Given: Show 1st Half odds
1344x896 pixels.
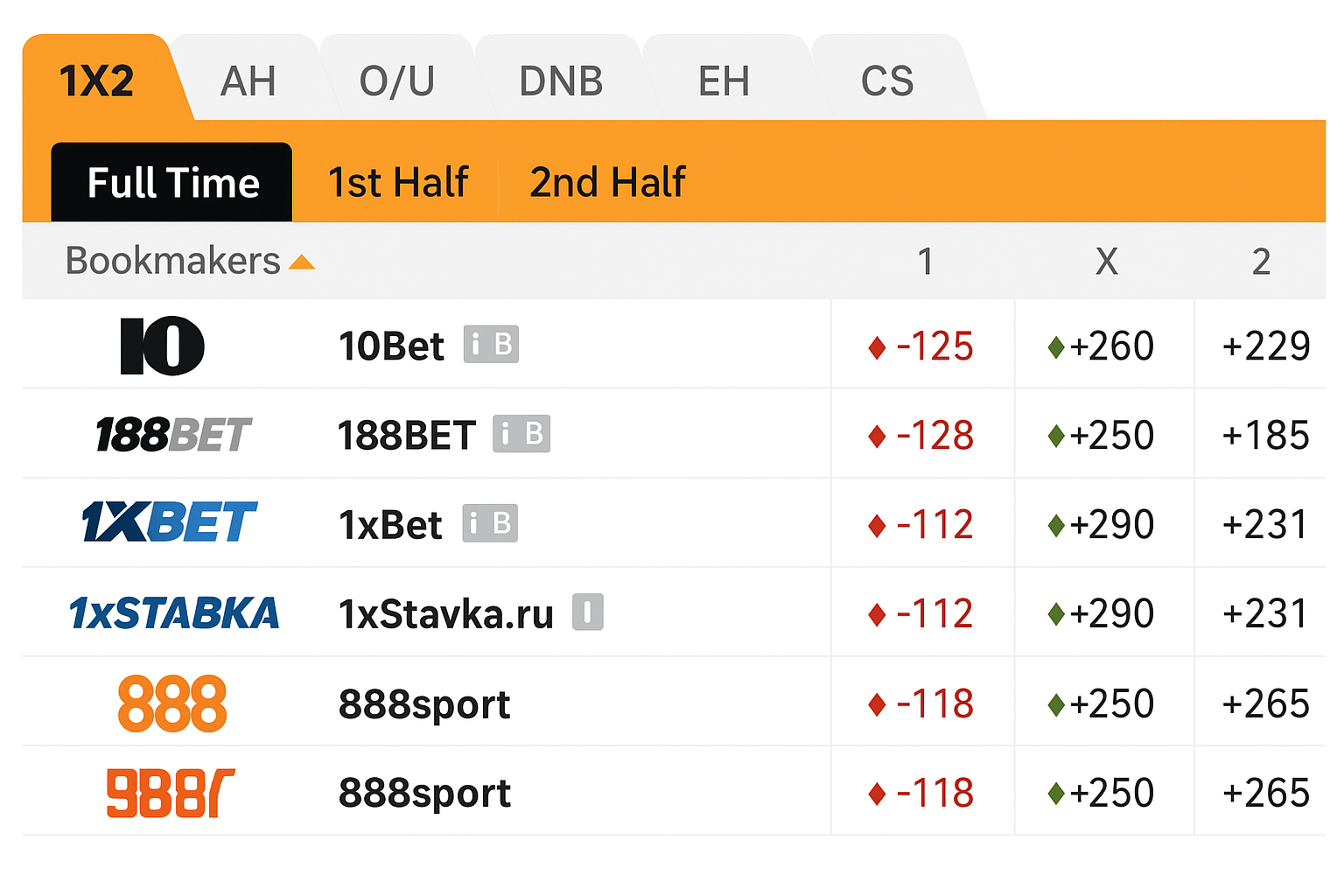Looking at the screenshot, I should coord(398,183).
